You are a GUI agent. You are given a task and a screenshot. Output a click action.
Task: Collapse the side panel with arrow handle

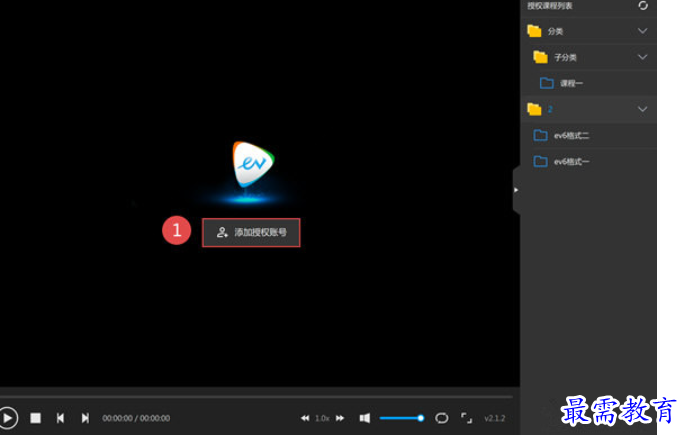516,190
